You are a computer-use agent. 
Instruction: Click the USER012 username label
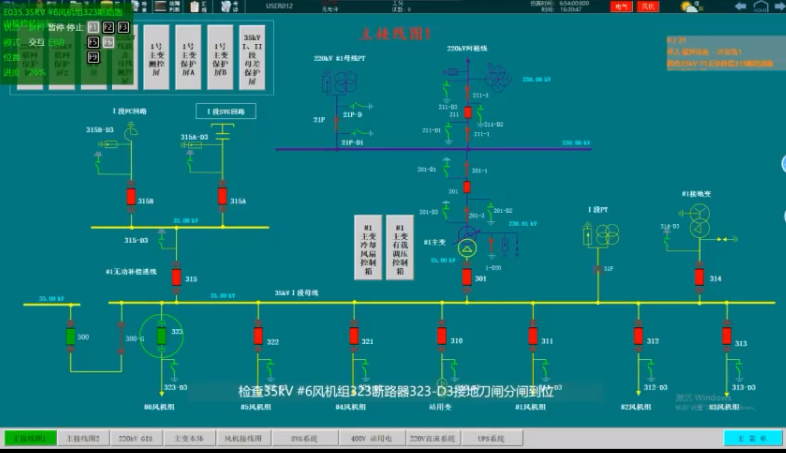click(279, 6)
